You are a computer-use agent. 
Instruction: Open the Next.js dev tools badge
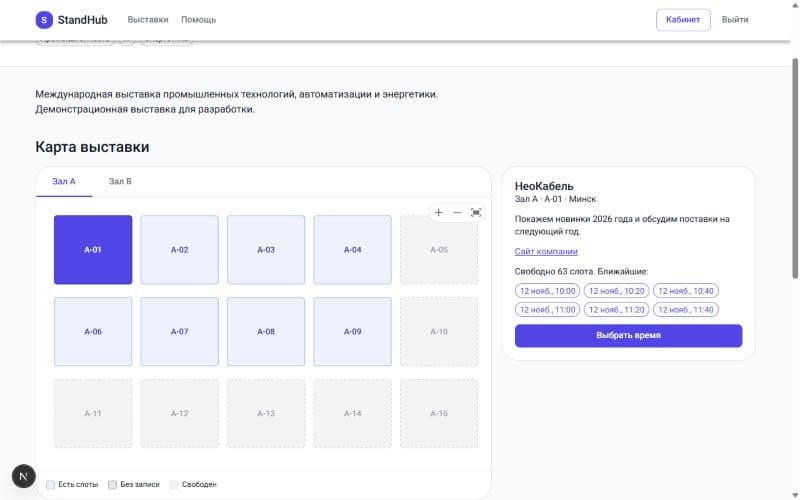tap(23, 476)
